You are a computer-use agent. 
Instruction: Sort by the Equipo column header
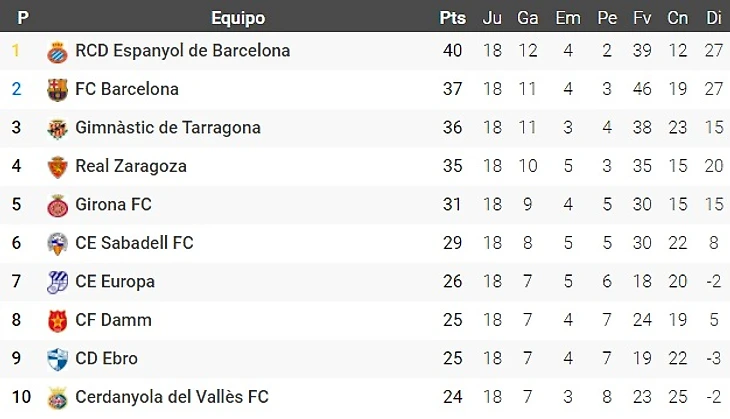238,18
